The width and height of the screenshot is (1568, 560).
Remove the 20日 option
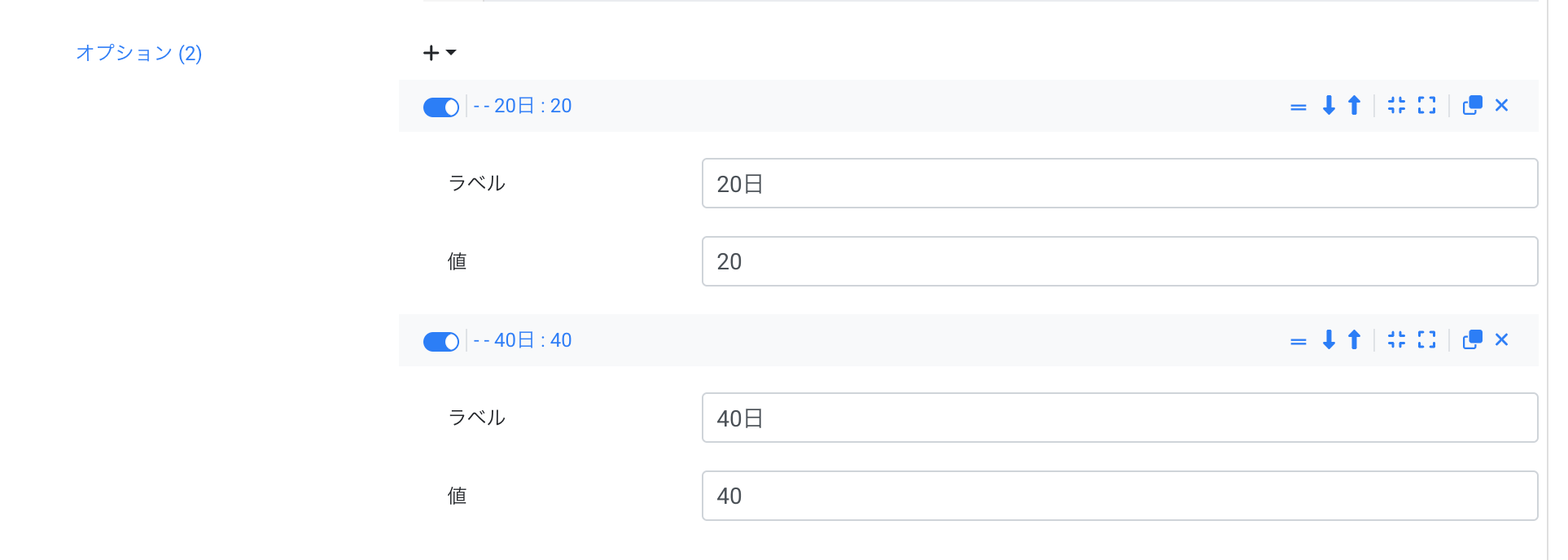(1502, 106)
